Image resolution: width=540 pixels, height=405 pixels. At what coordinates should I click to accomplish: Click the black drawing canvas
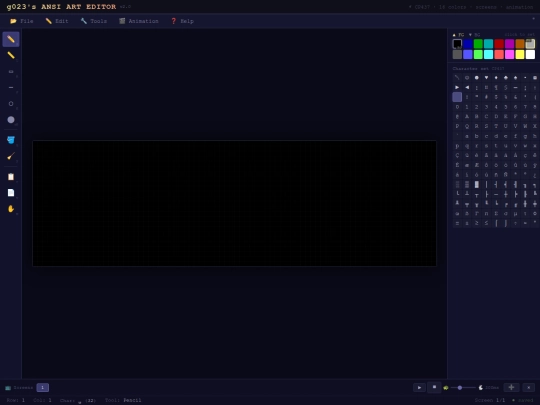click(235, 203)
